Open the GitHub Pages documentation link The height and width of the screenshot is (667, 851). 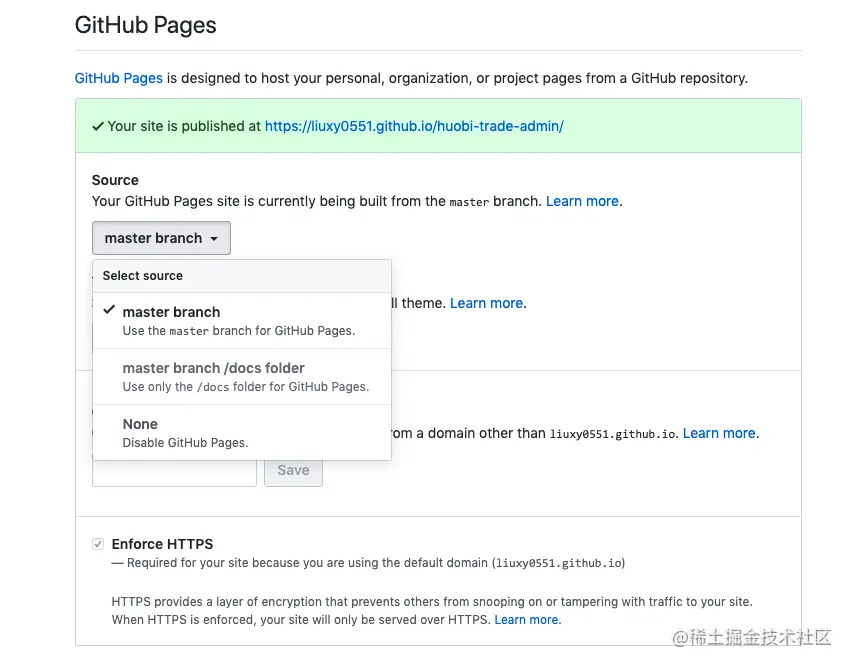point(118,78)
